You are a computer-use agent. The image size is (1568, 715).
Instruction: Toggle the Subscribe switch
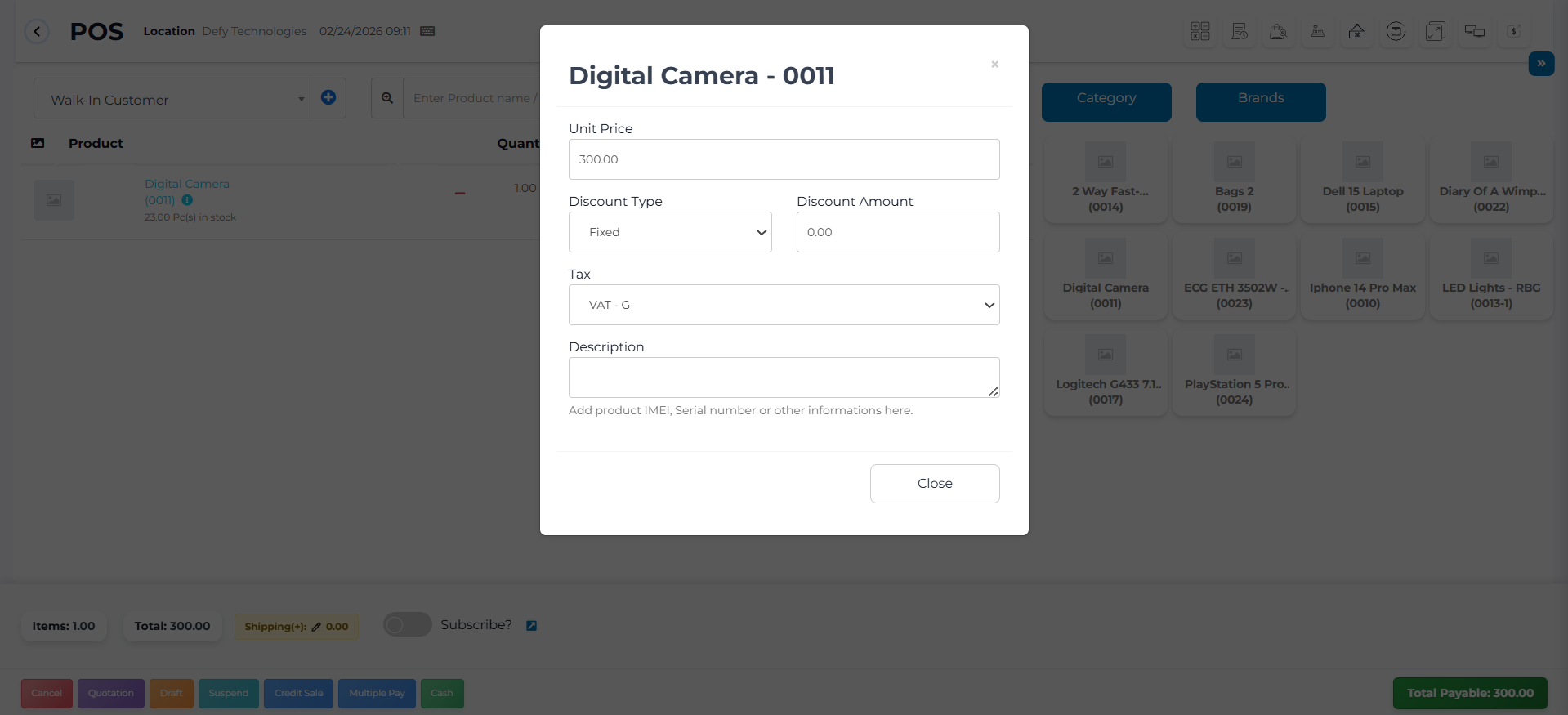pos(407,625)
